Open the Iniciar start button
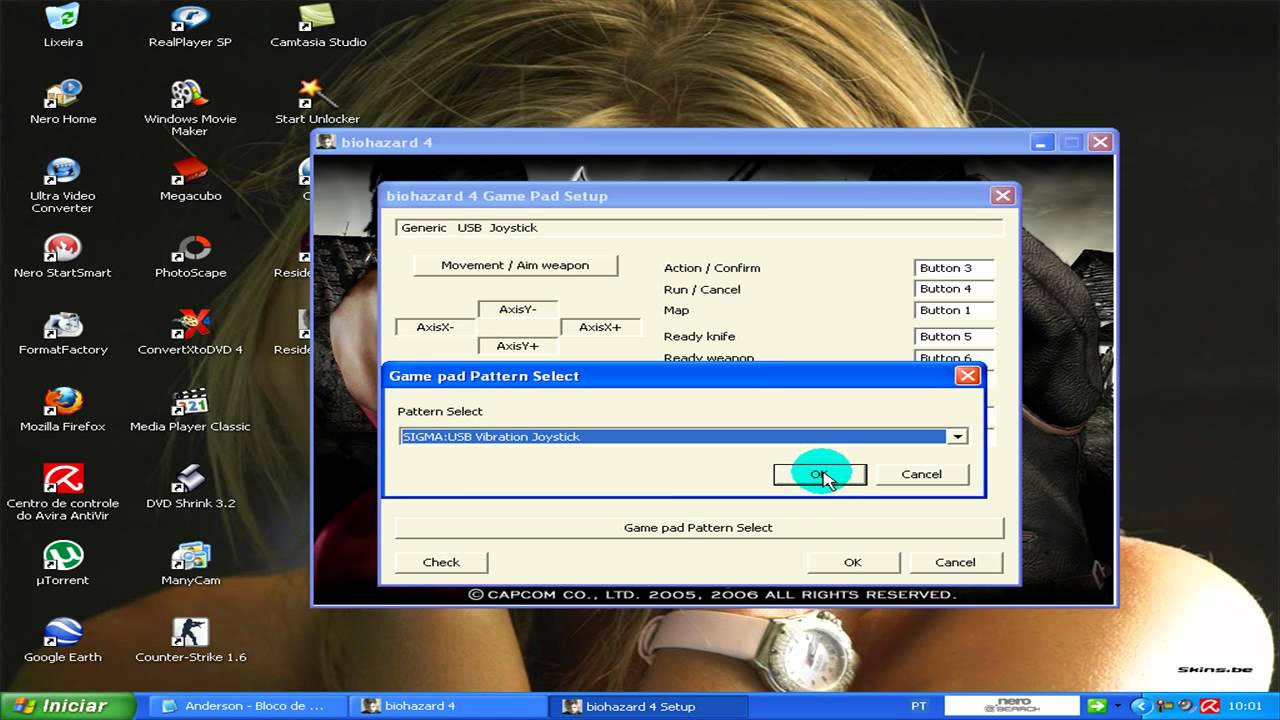 pos(68,706)
